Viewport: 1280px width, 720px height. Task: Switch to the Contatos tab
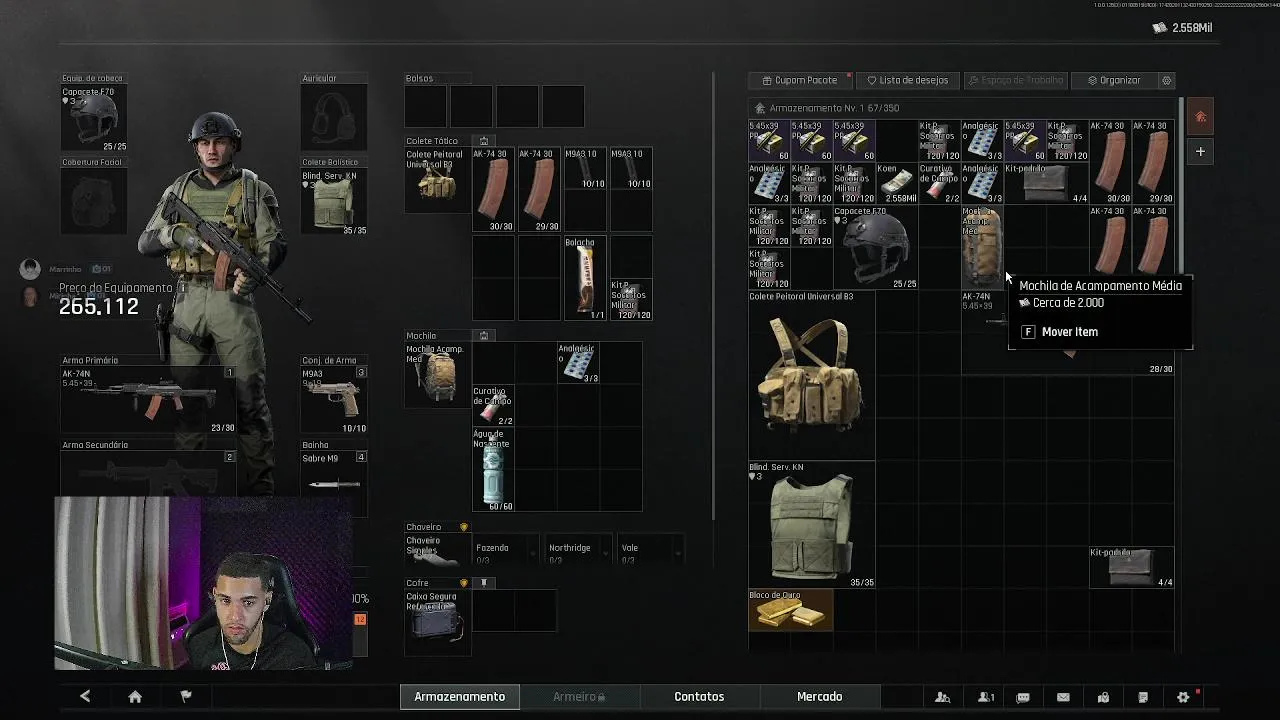[x=699, y=697]
